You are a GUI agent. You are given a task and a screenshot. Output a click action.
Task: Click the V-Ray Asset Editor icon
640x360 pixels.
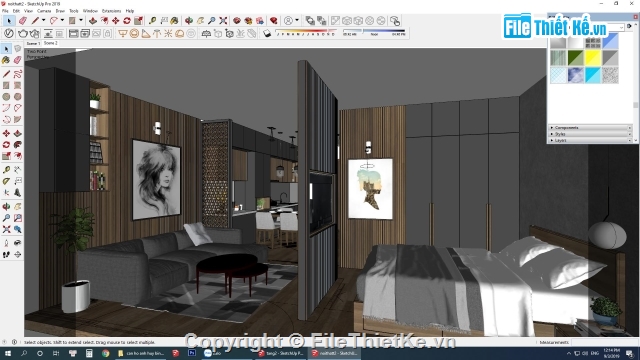point(9,33)
